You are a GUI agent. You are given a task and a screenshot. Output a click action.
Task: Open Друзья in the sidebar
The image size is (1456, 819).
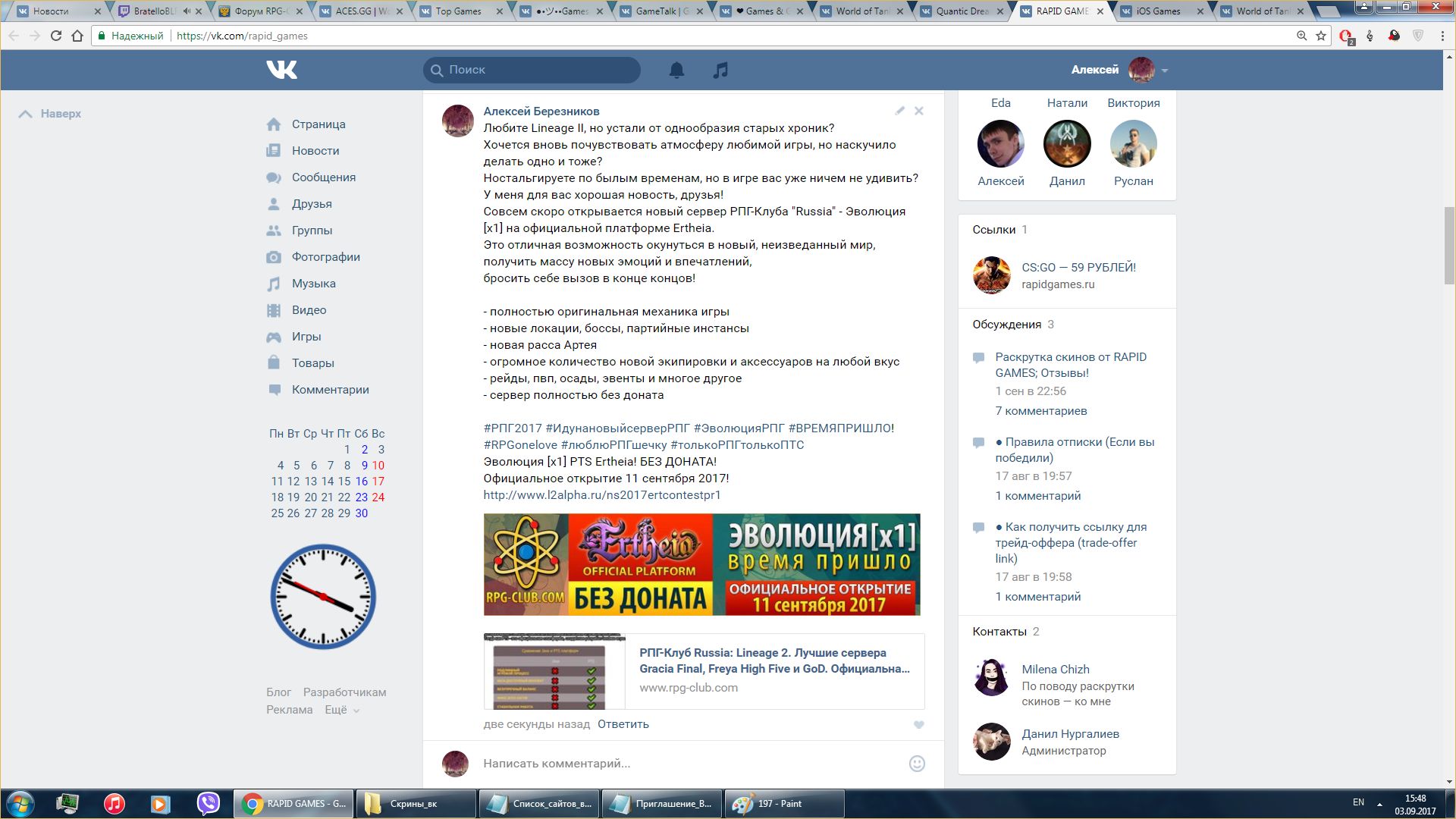coord(312,204)
